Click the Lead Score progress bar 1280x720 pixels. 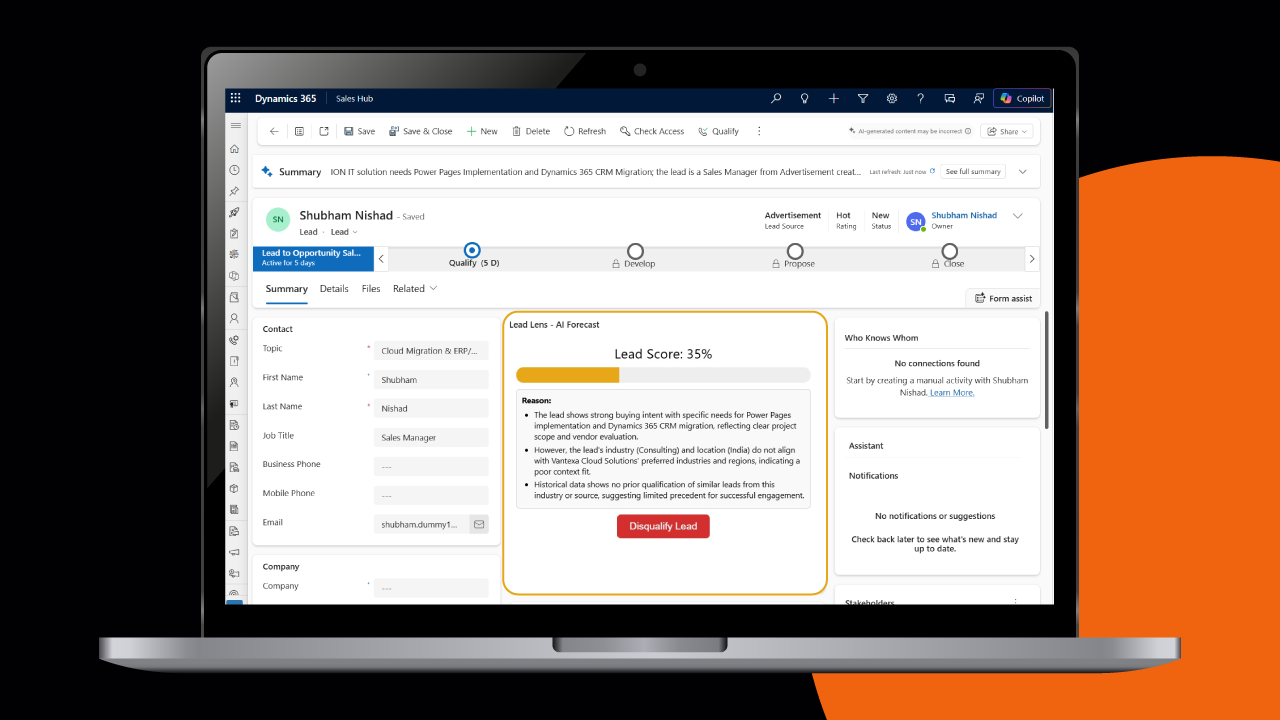point(663,375)
